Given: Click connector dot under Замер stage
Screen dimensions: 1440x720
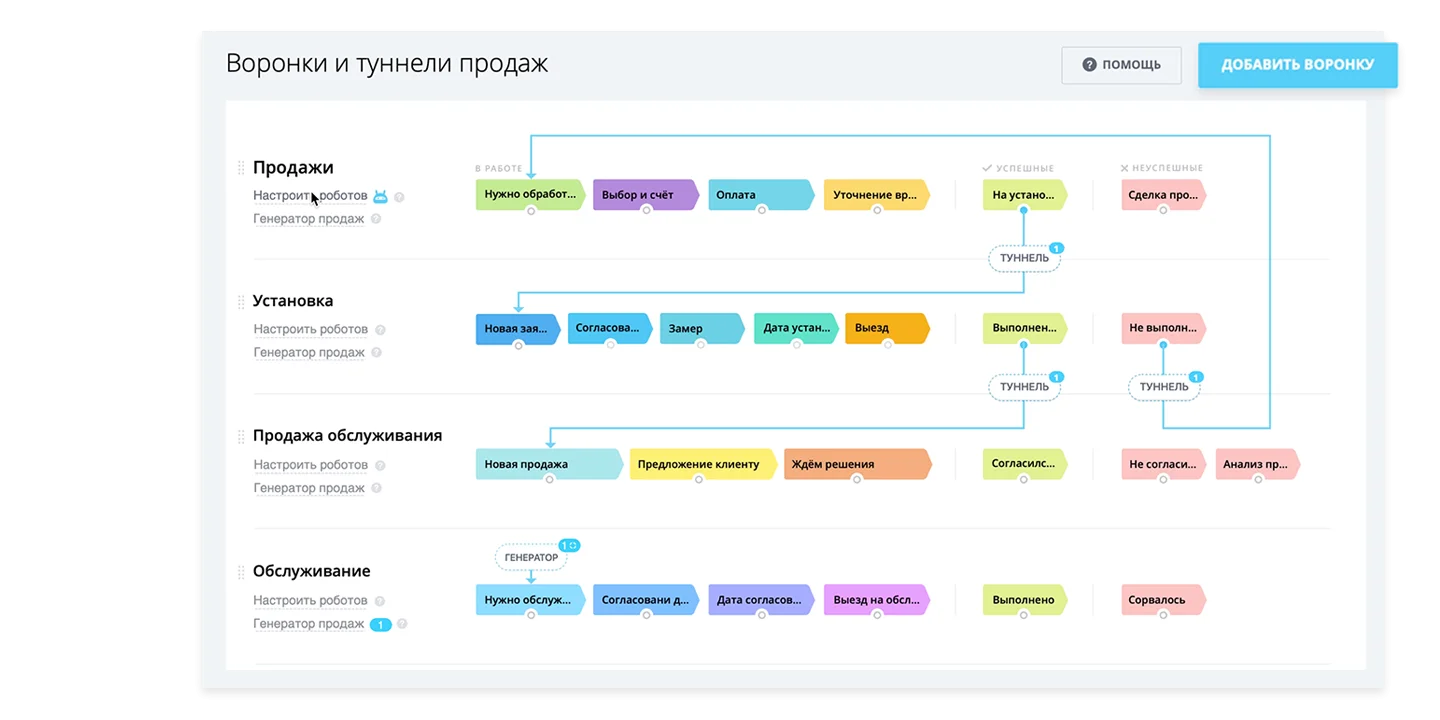Looking at the screenshot, I should (701, 344).
